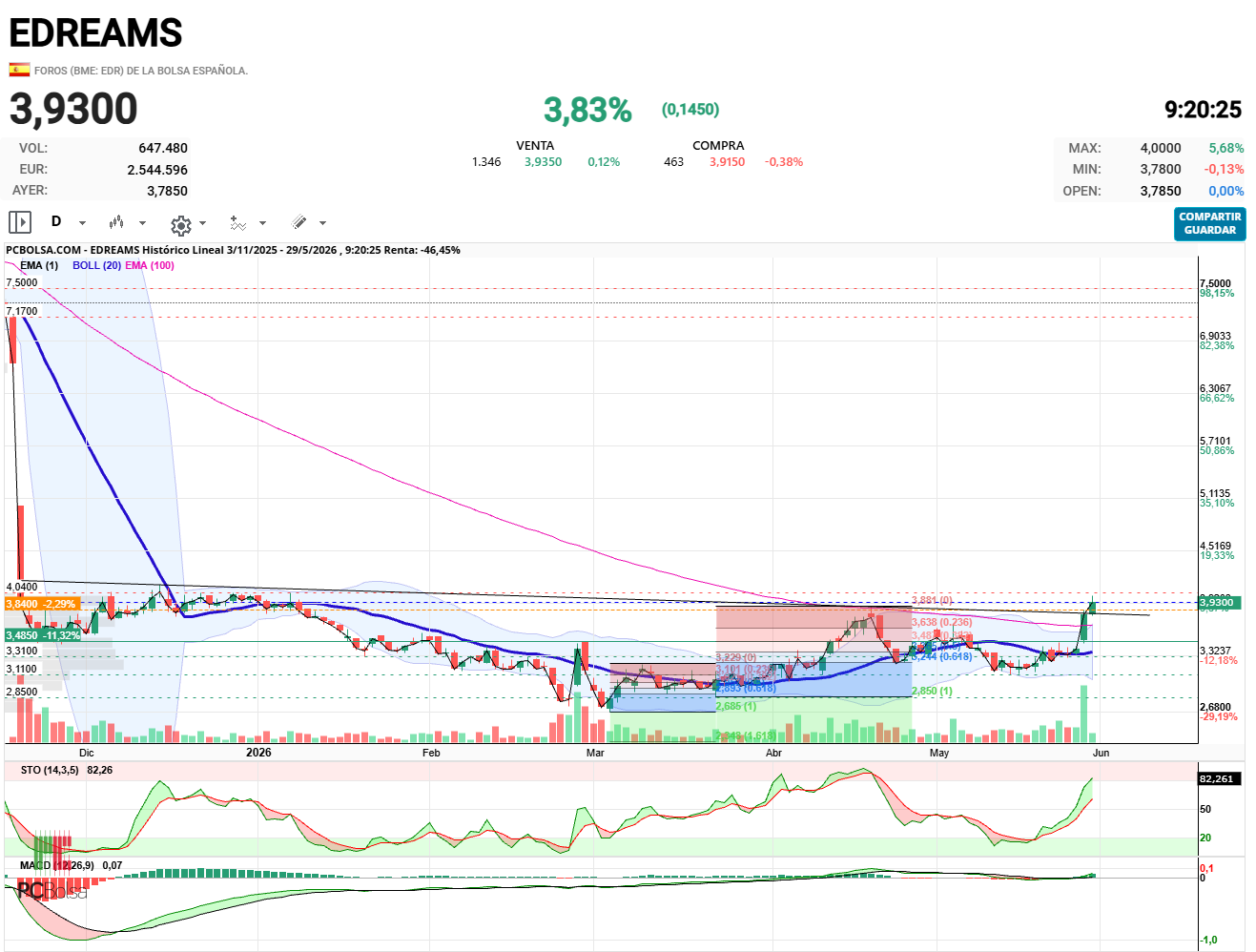
Task: Click the OPEN value 3,7850
Action: pos(1161,191)
